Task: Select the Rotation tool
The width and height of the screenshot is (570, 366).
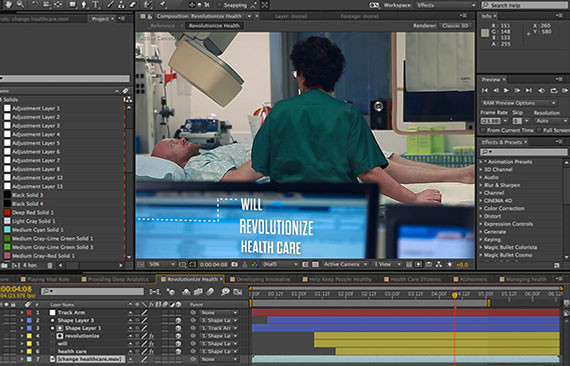Action: [35, 5]
